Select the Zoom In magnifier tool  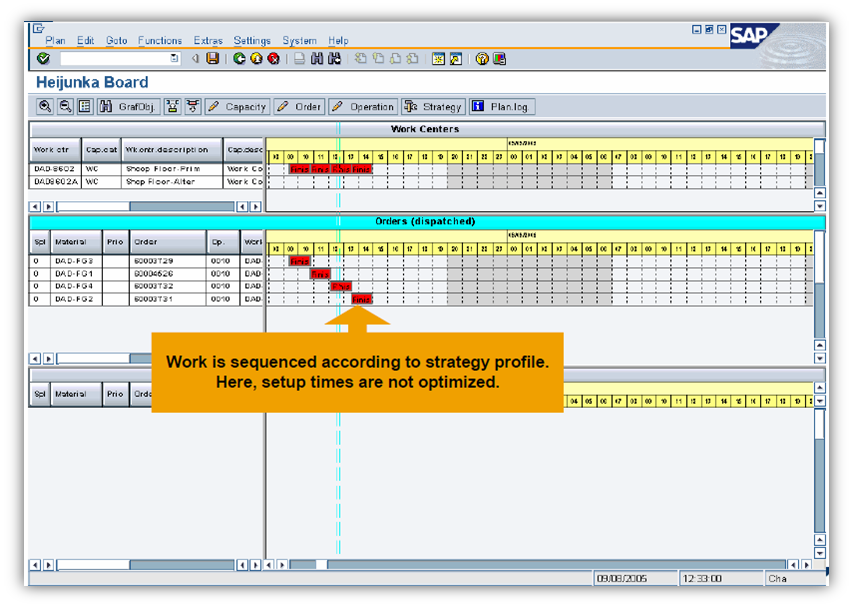45,106
